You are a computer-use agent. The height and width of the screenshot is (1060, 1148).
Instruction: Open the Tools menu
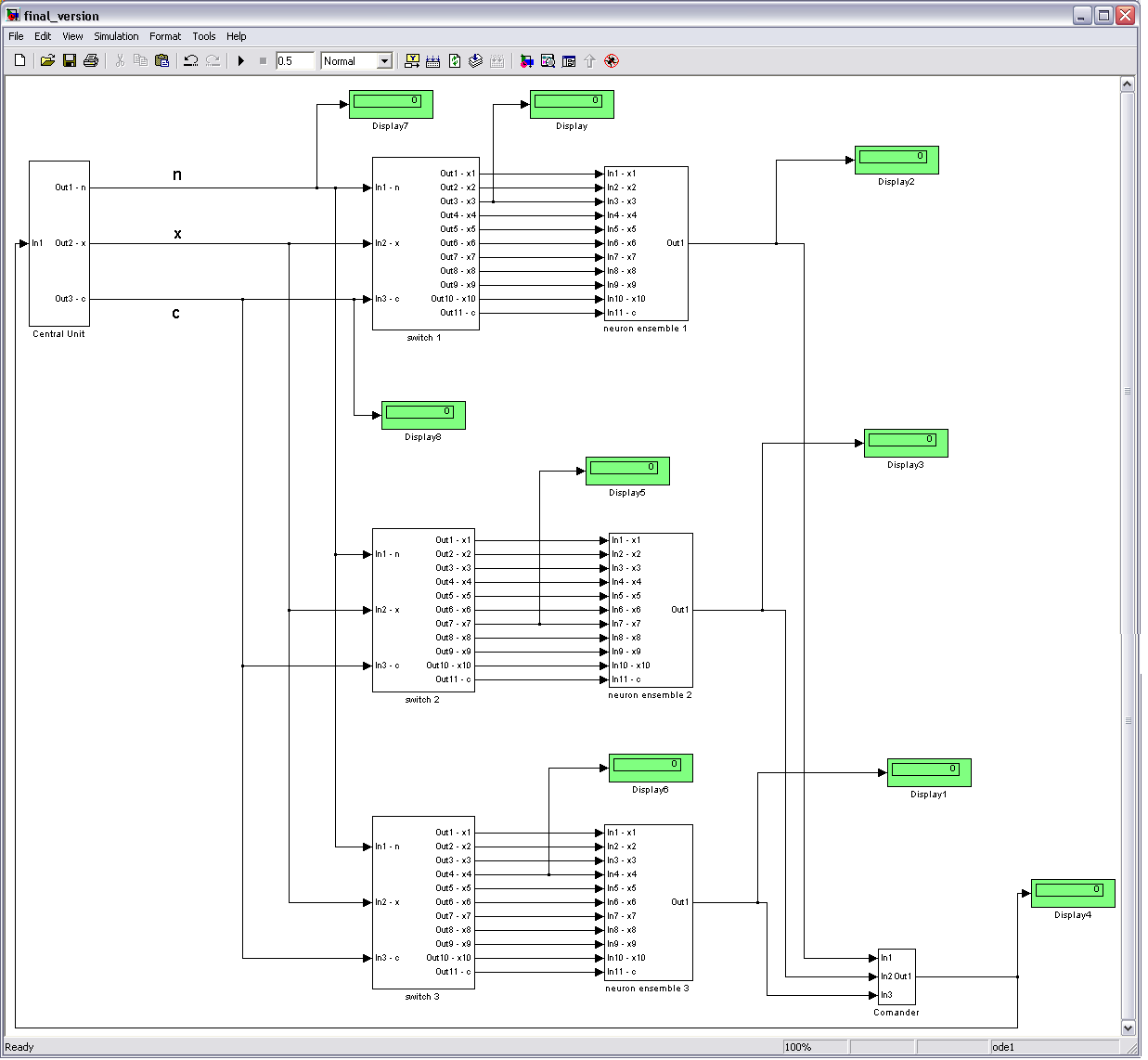204,36
